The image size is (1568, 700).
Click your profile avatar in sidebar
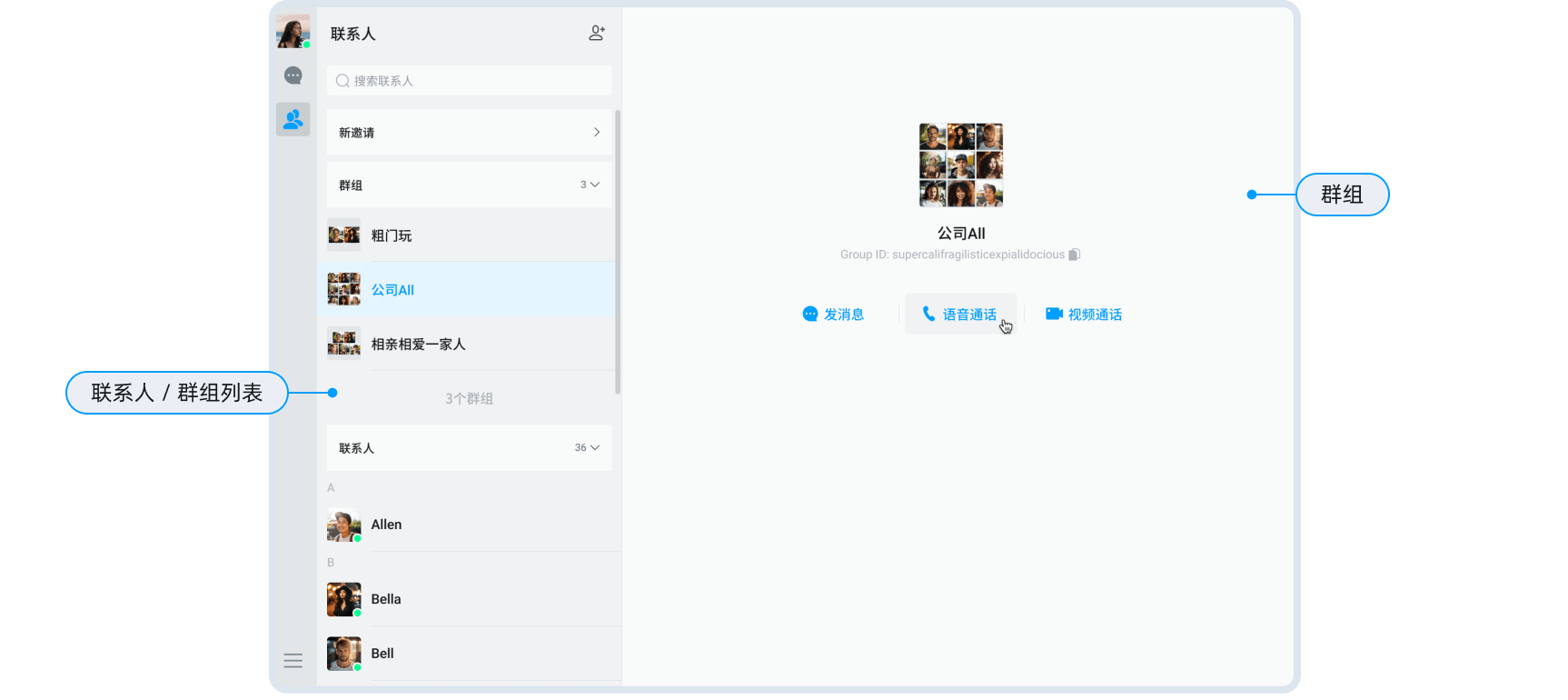(293, 31)
